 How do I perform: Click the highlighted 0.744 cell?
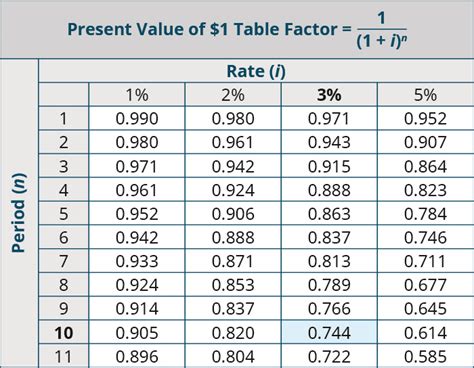point(329,333)
